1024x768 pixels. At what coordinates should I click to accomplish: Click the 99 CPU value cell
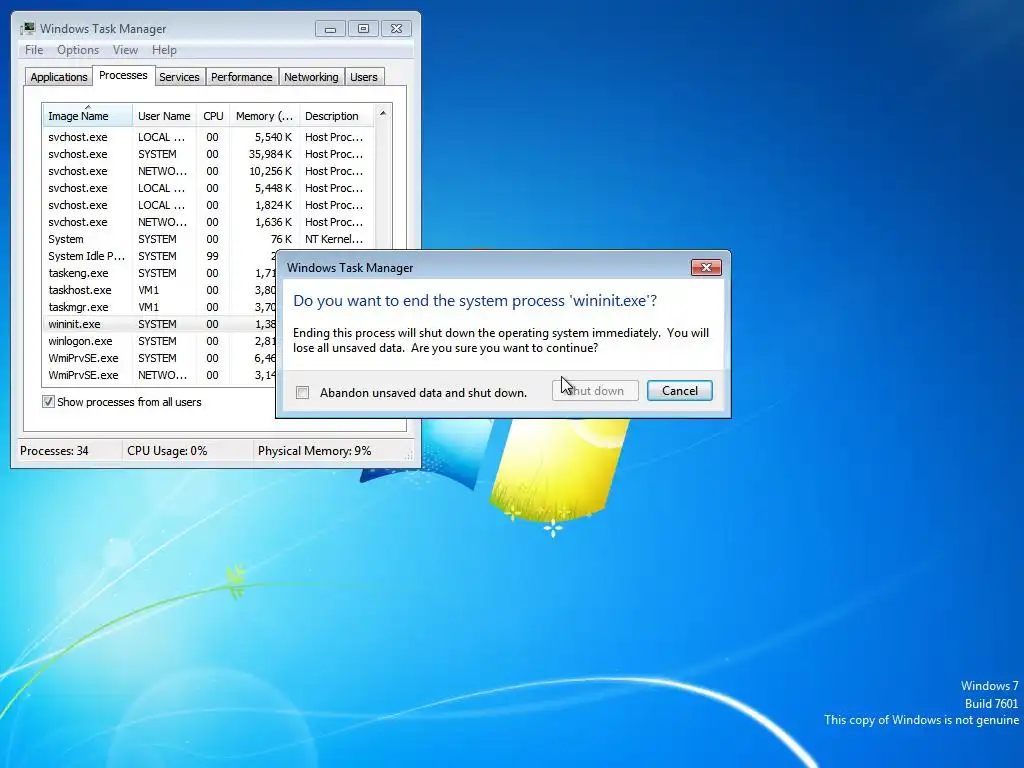[x=212, y=256]
